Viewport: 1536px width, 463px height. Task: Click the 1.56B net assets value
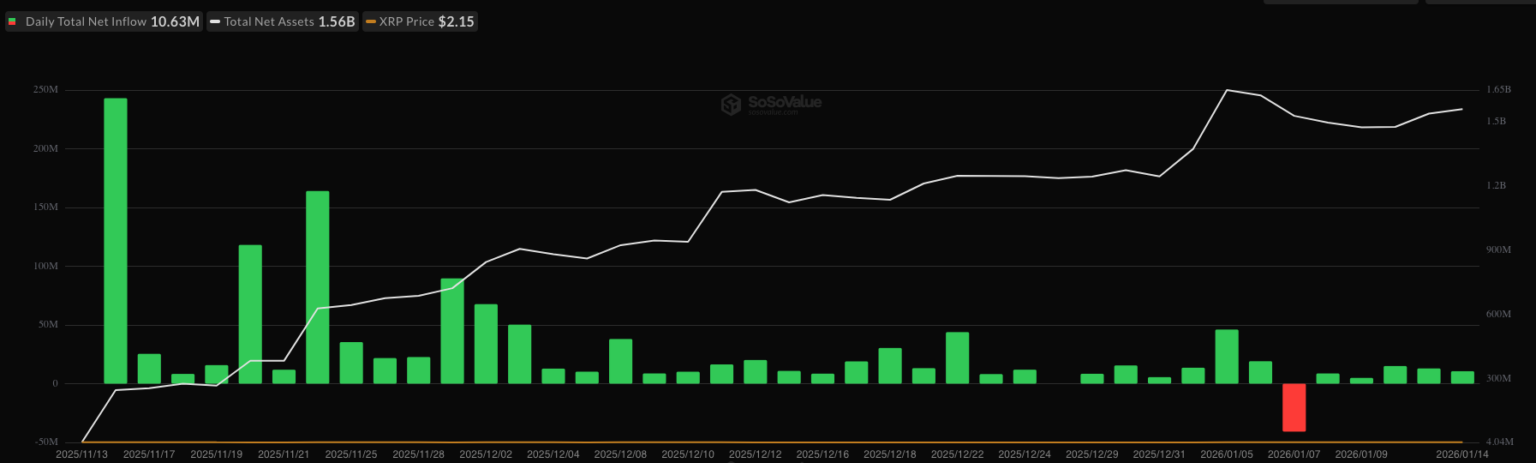coord(337,21)
